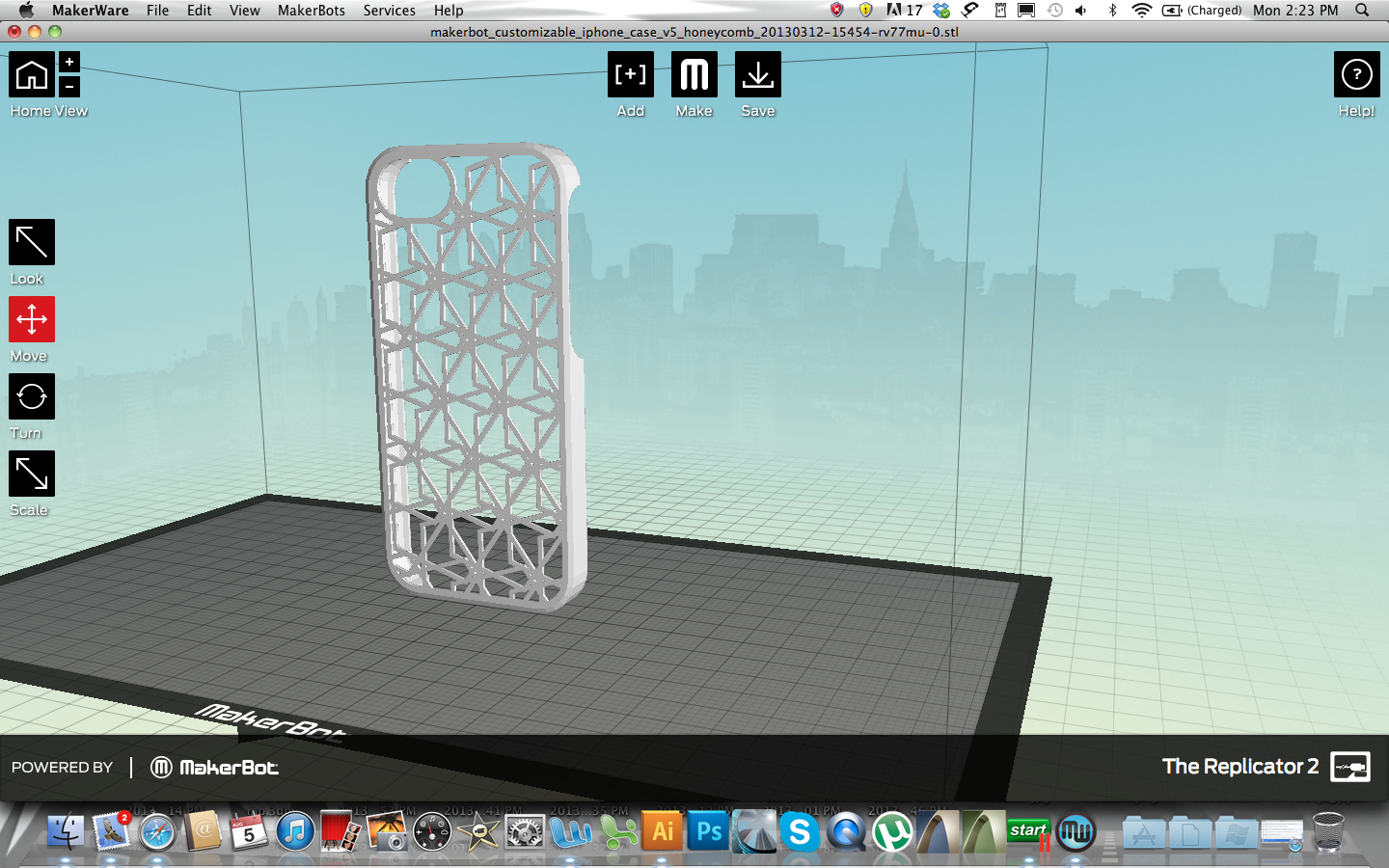Click the Dropbox menu bar icon

point(941,11)
